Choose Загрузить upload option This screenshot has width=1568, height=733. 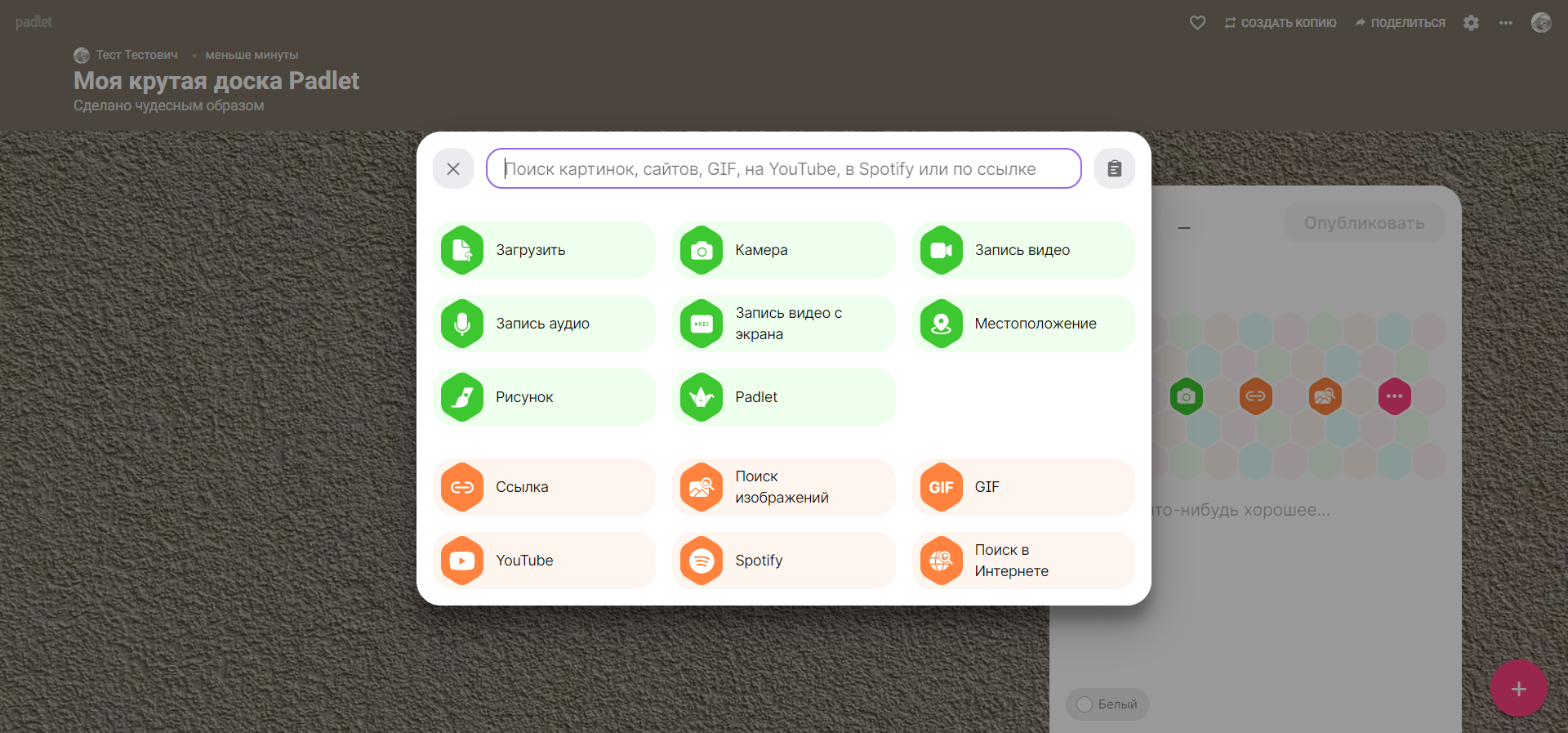coord(544,250)
